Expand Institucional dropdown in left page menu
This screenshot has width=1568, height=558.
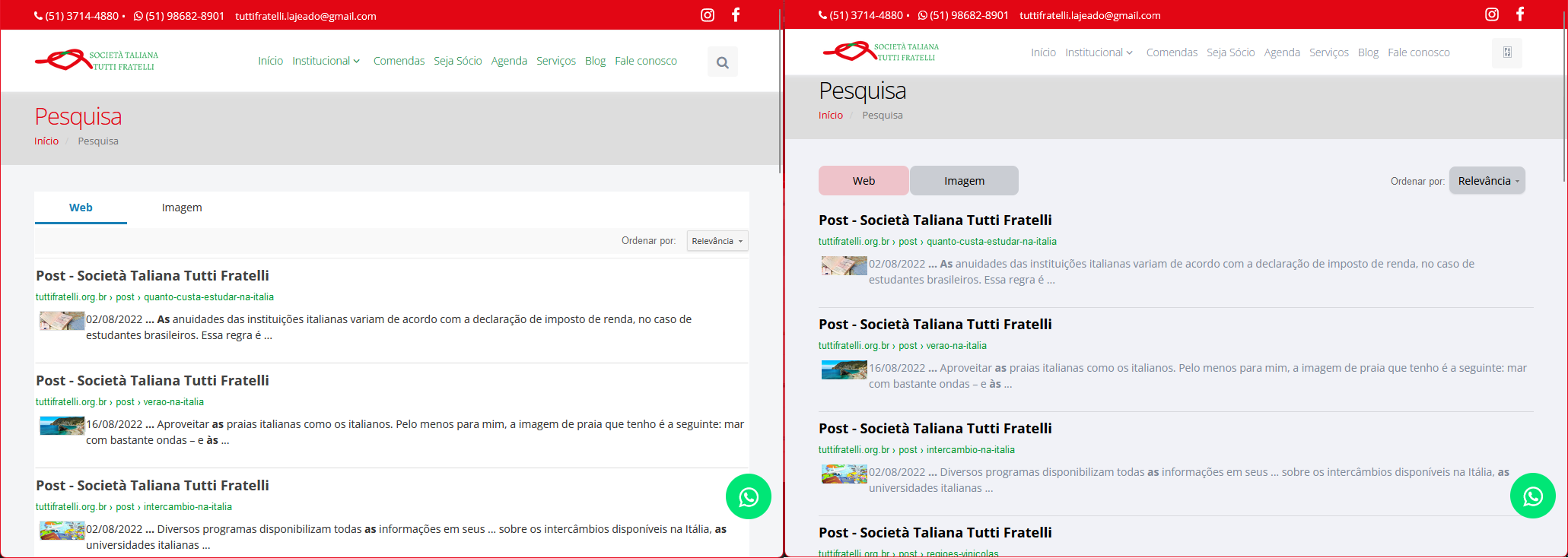coord(326,61)
